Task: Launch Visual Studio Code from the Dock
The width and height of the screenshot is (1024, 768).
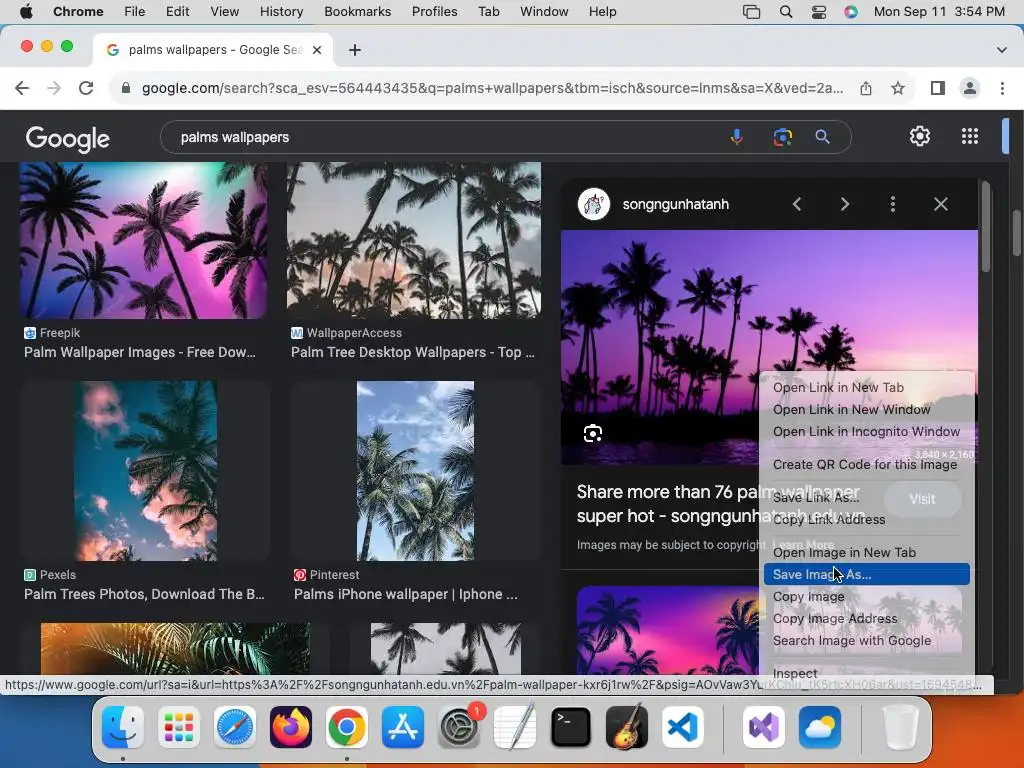Action: (683, 727)
